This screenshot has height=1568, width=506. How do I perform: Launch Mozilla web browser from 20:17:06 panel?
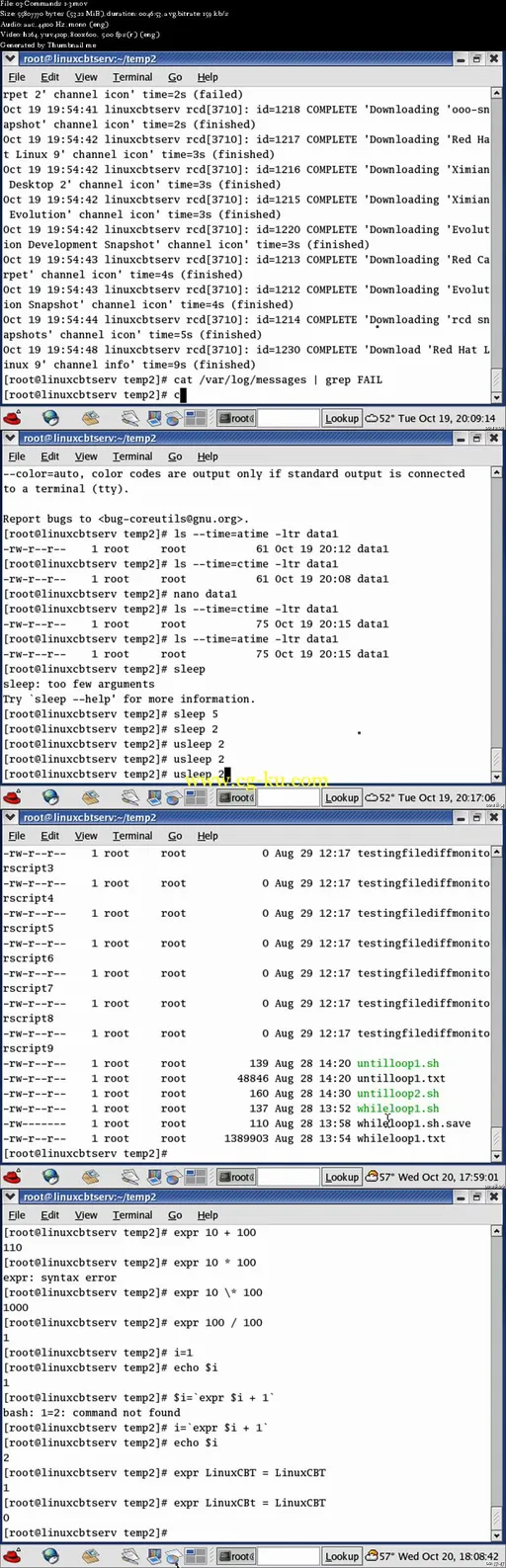click(x=50, y=797)
